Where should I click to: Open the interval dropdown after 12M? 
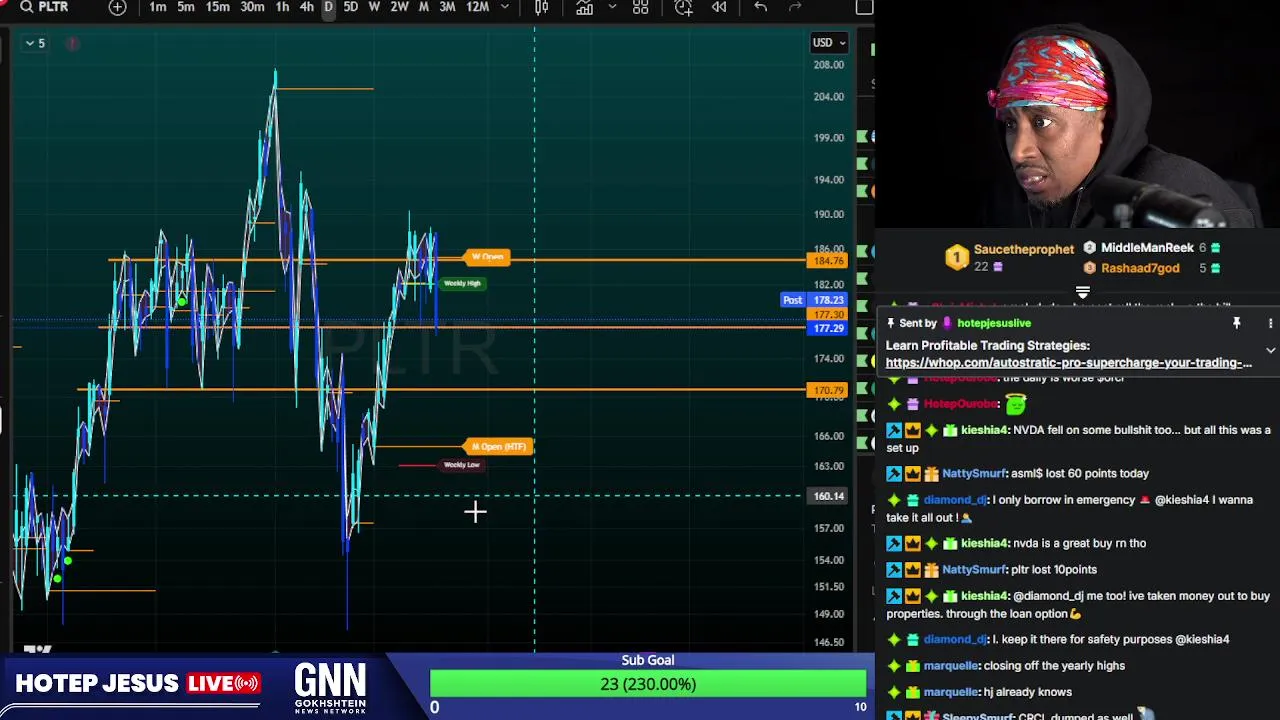tap(505, 7)
